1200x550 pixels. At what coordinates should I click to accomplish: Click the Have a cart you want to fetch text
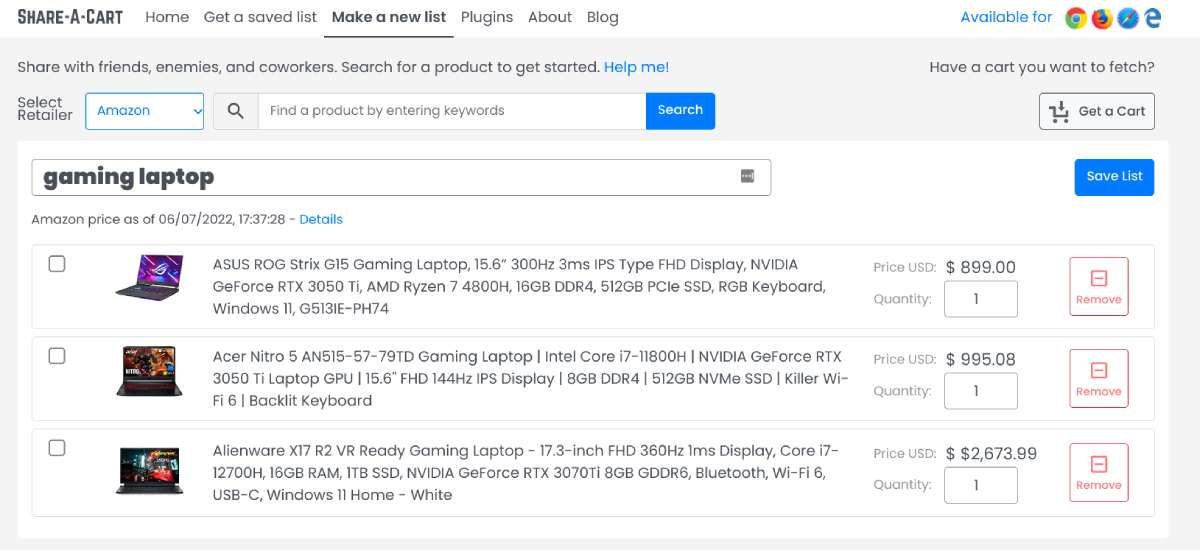[x=1042, y=67]
